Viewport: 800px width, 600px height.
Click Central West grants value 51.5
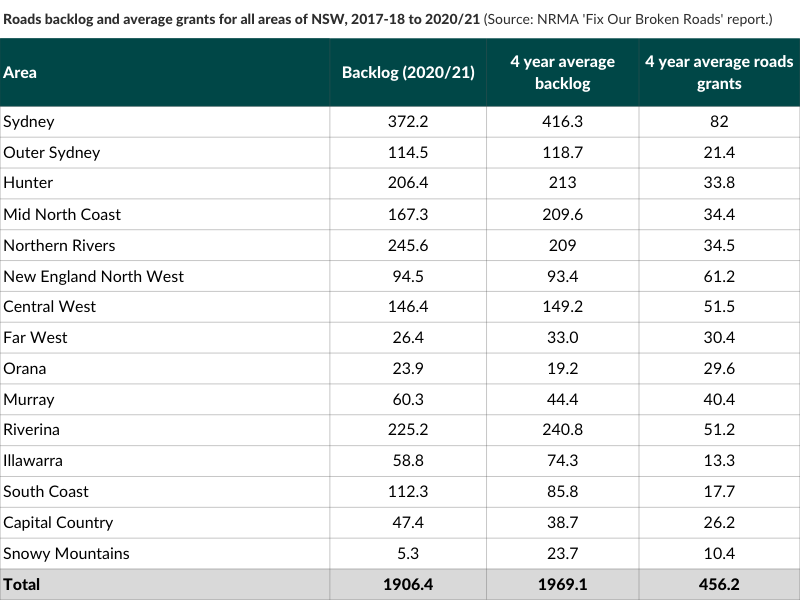tap(718, 306)
